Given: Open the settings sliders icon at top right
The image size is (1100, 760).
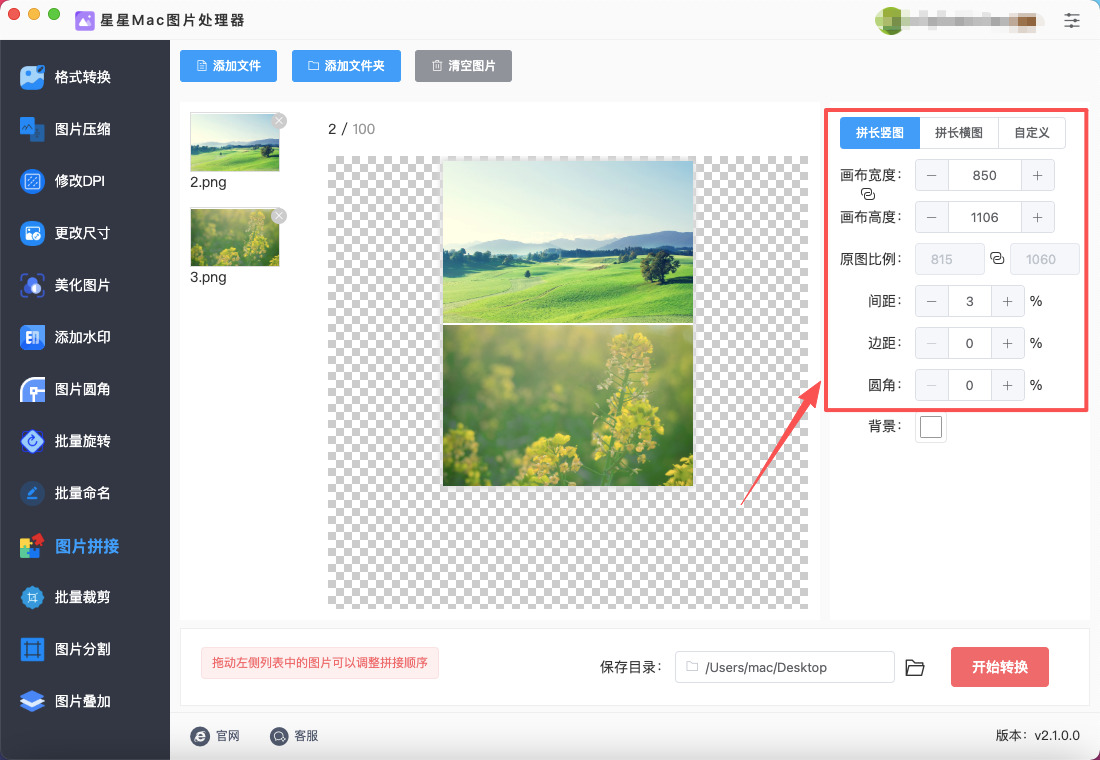Looking at the screenshot, I should click(1072, 20).
